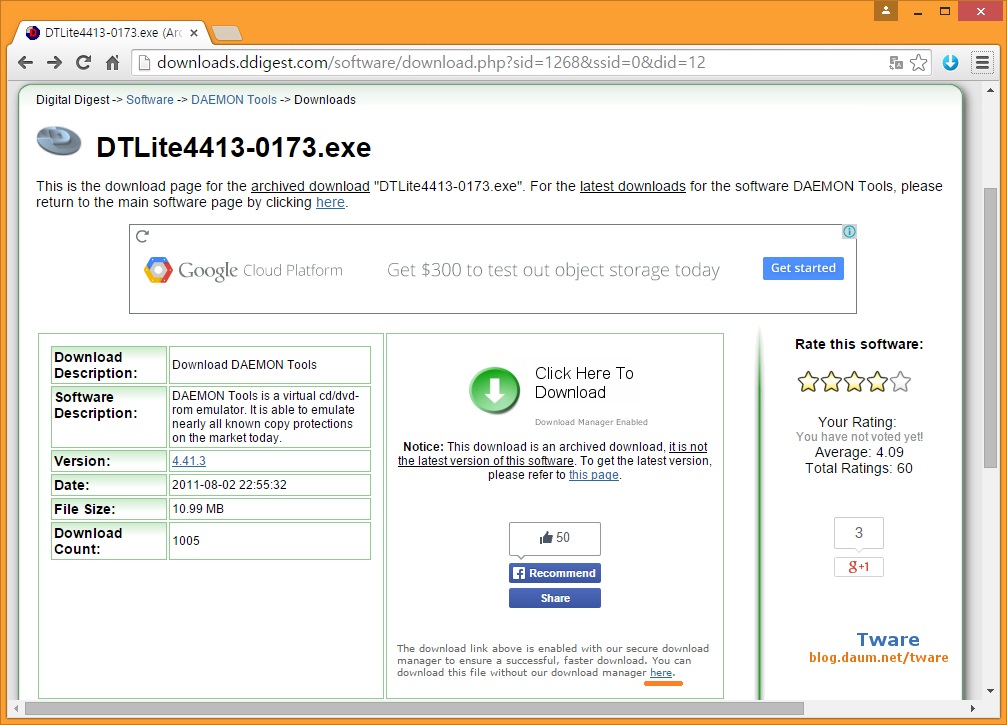The image size is (1007, 725).
Task: Bookmark this page with the star icon
Action: tap(918, 62)
